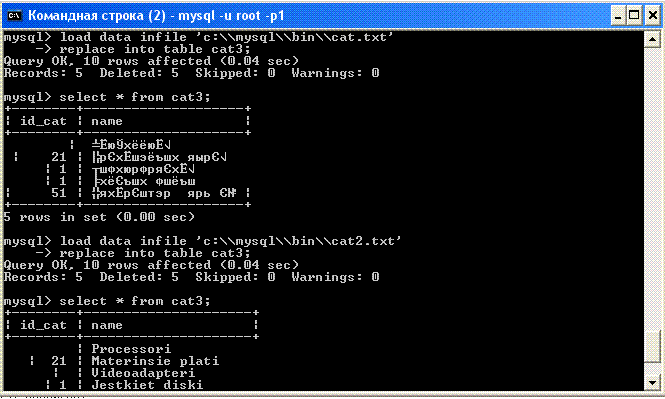Click the window title bar text
The height and width of the screenshot is (399, 665).
point(156,16)
